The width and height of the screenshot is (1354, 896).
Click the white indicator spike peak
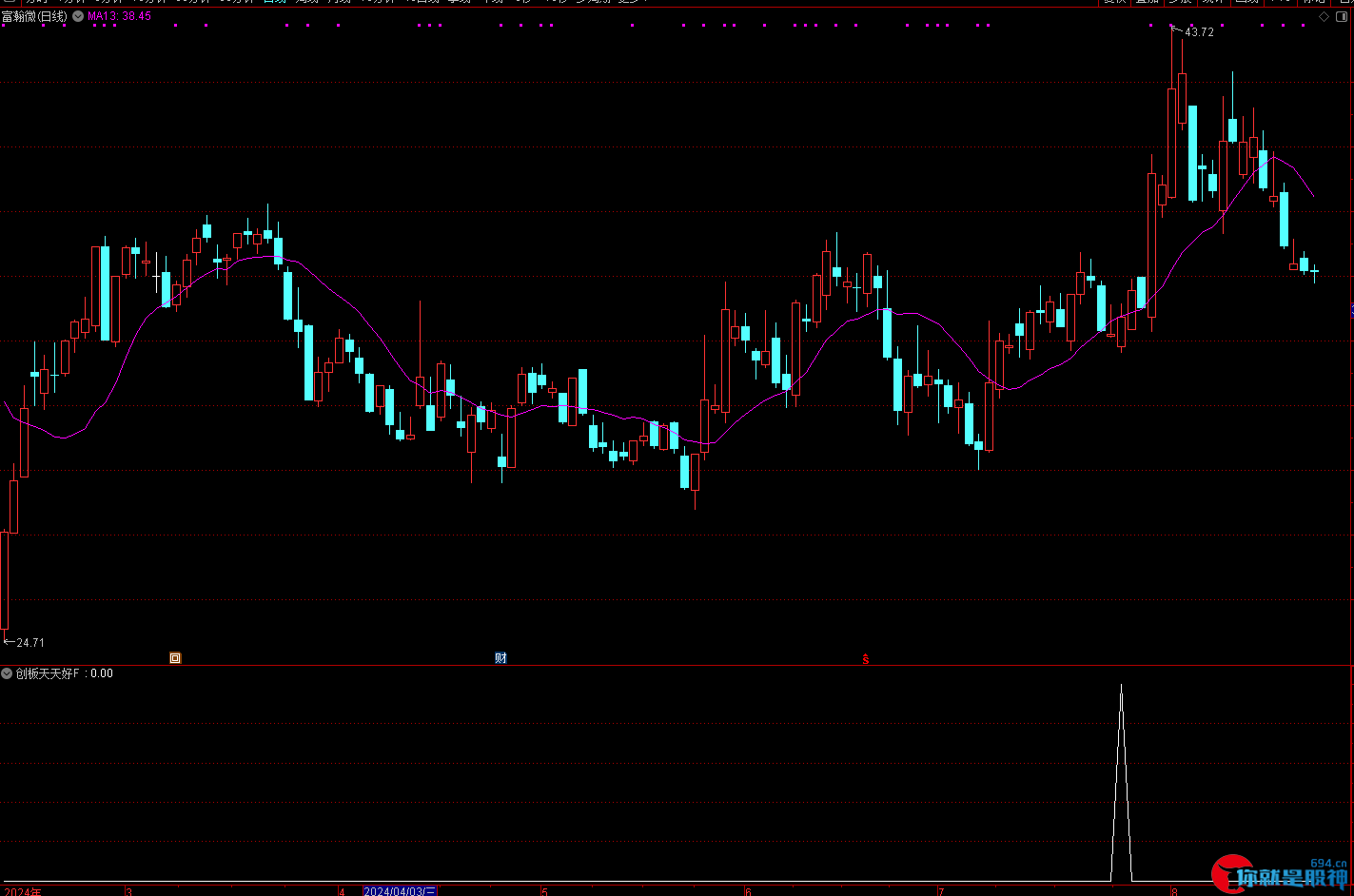[x=1121, y=687]
